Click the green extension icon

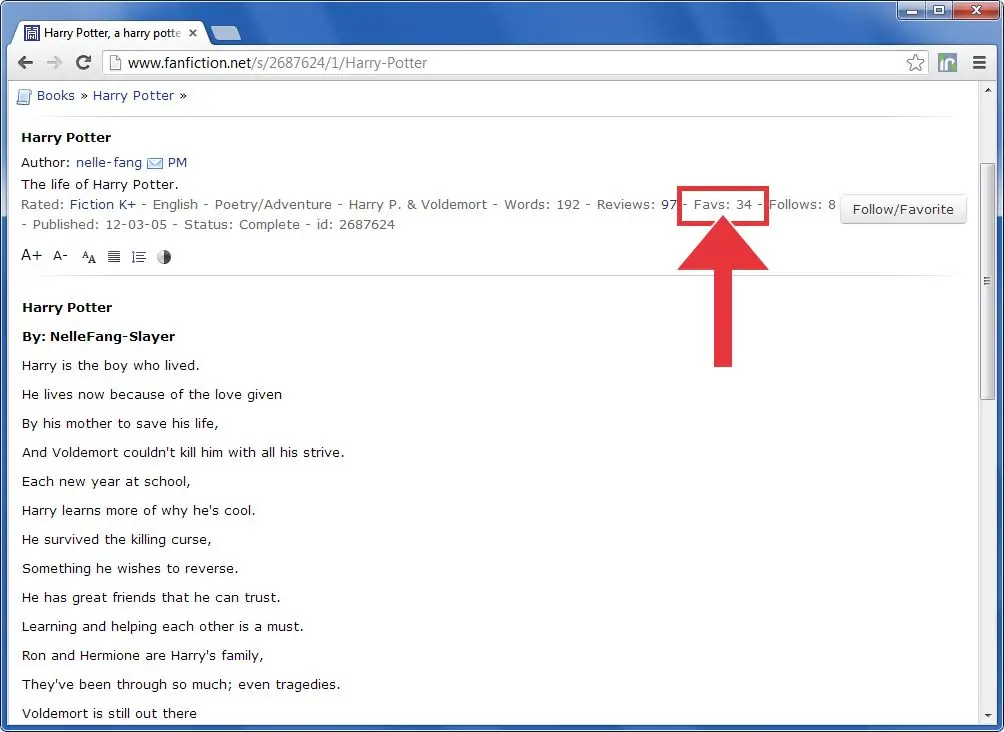[947, 63]
